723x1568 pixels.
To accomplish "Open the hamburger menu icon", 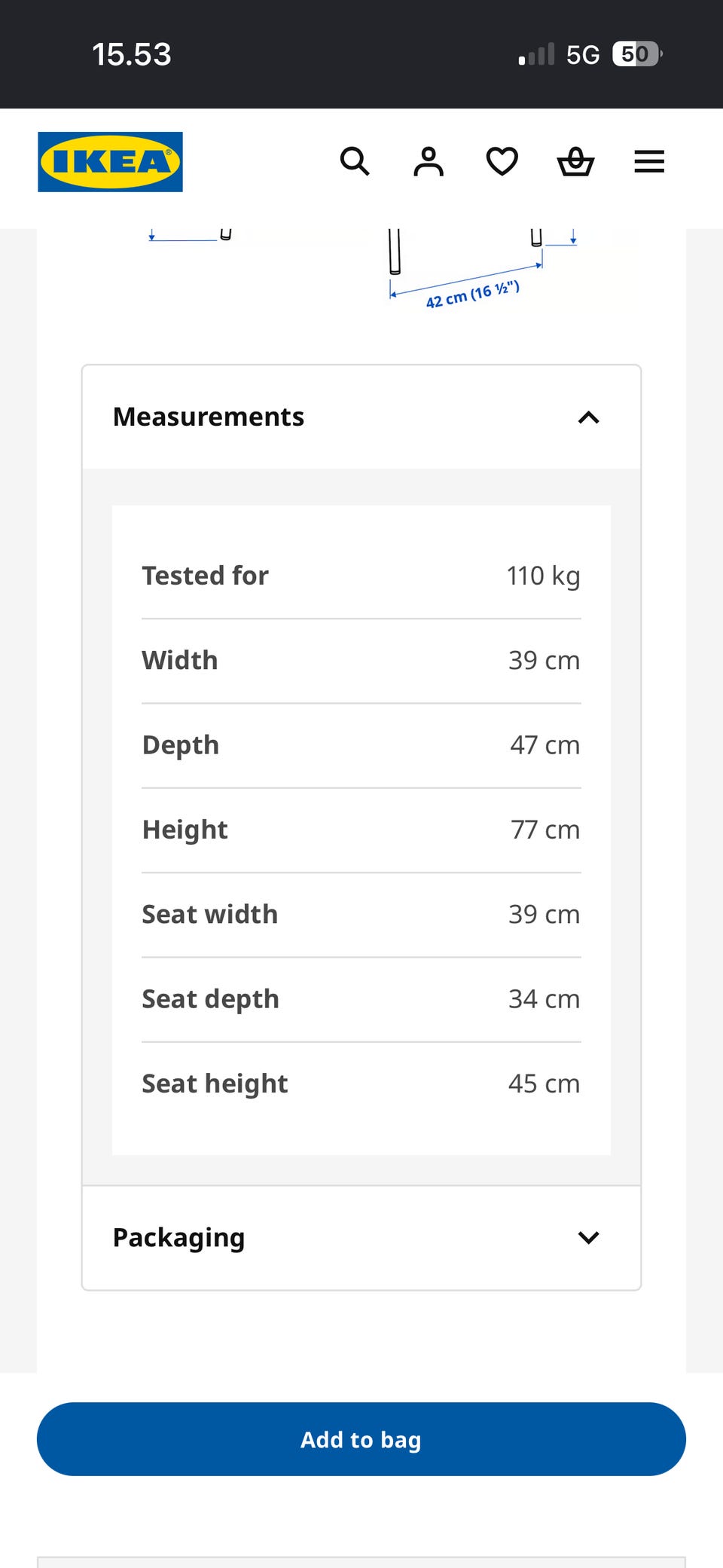I will coord(649,161).
